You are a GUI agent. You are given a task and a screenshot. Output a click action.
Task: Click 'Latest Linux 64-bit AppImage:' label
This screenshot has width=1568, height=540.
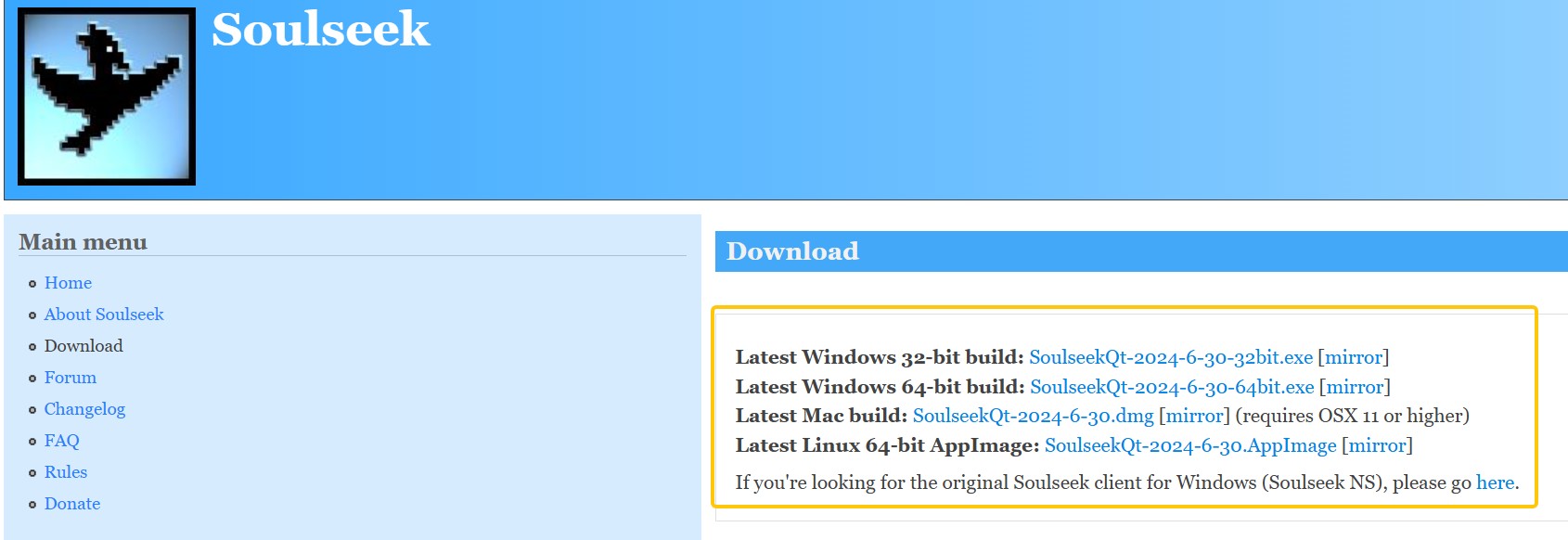(887, 445)
